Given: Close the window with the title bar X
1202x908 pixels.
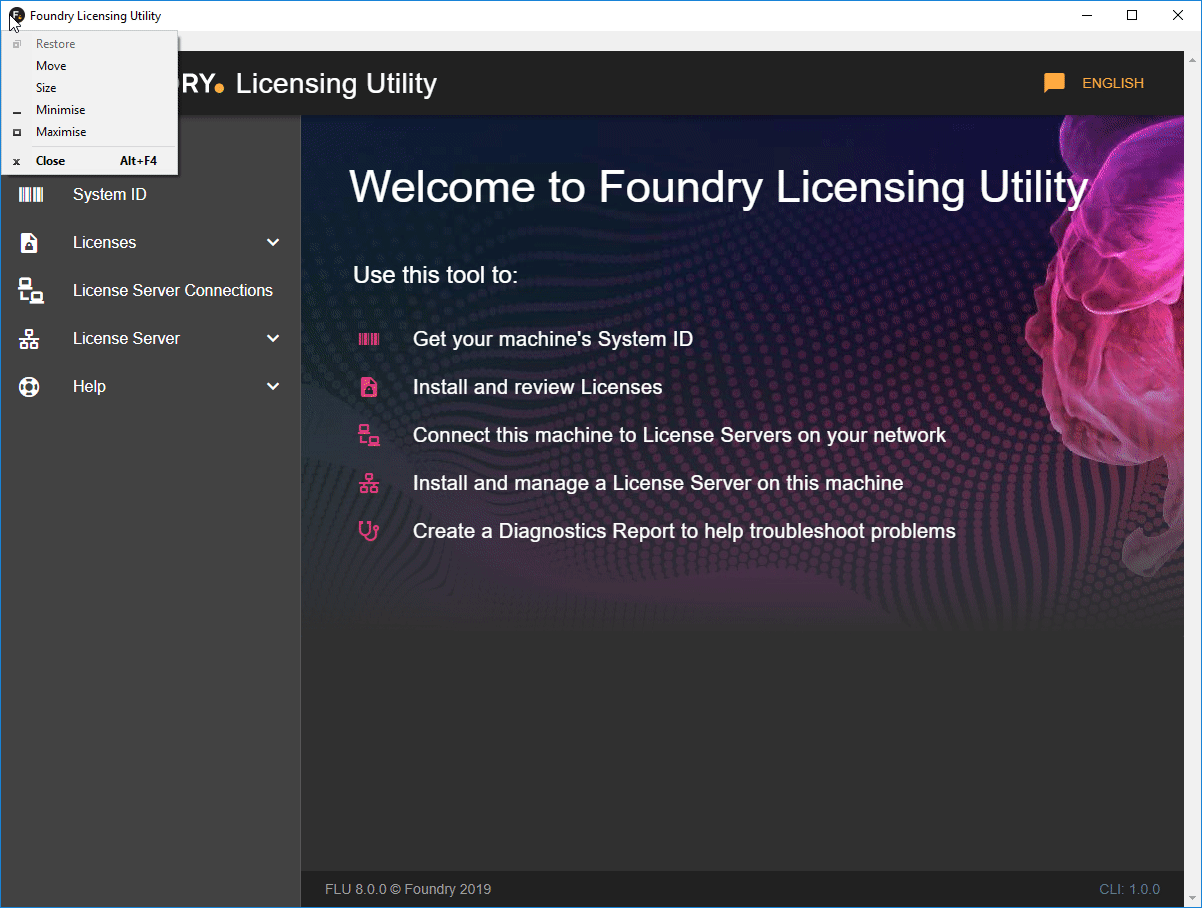Looking at the screenshot, I should 1178,15.
